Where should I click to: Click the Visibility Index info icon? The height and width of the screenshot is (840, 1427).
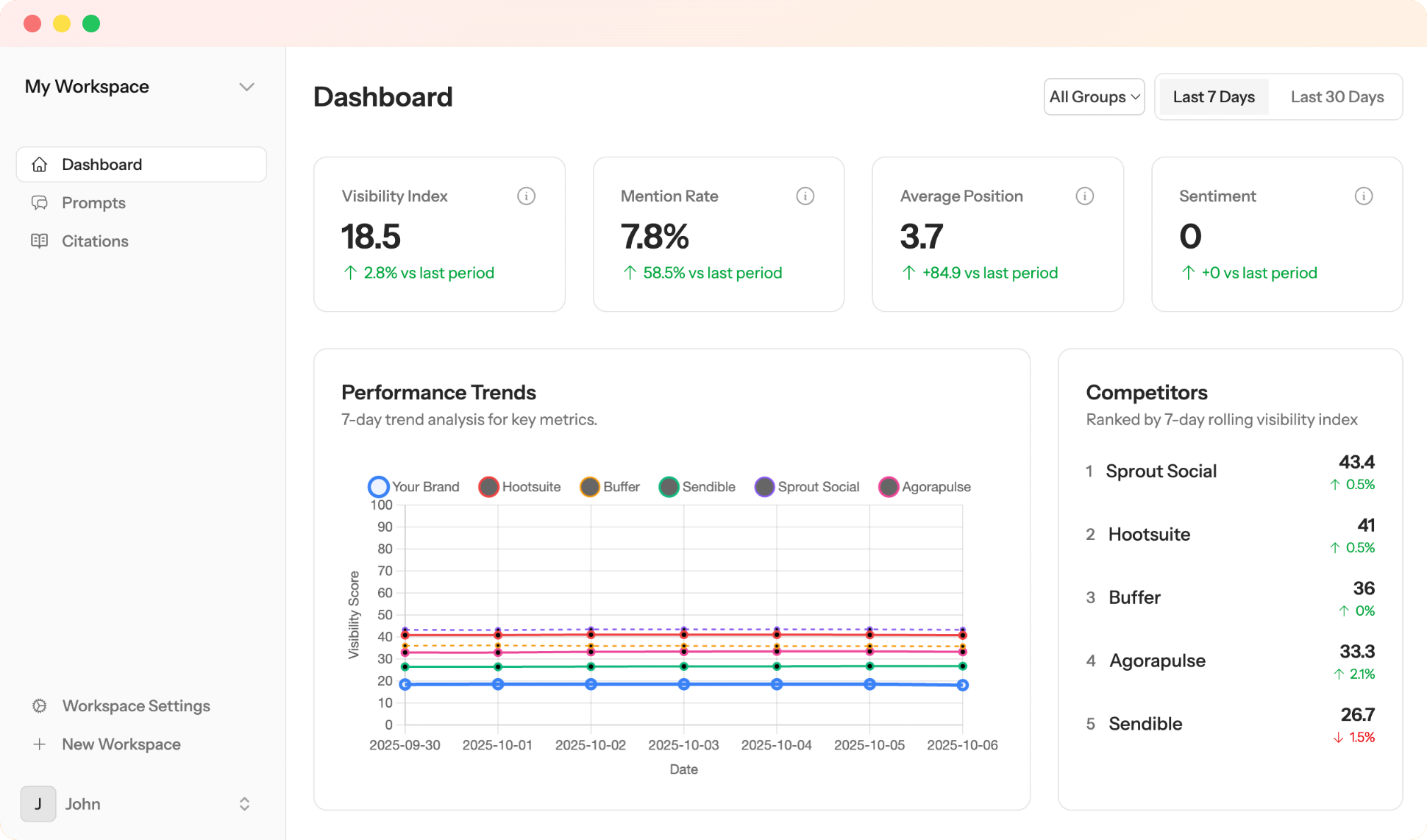click(x=526, y=196)
